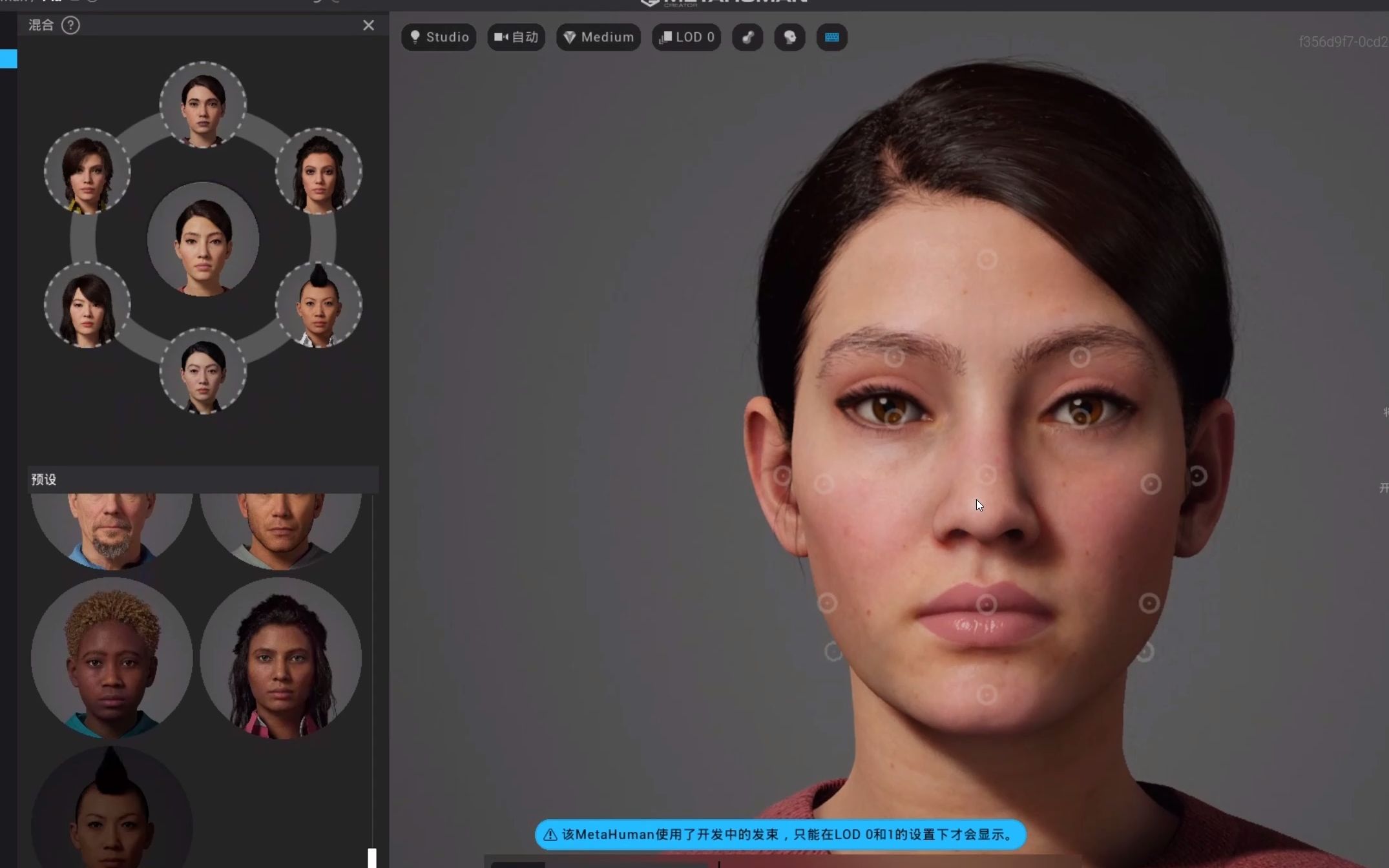Choose the grey goatee man preset
This screenshot has height=868, width=1389.
pos(112,530)
